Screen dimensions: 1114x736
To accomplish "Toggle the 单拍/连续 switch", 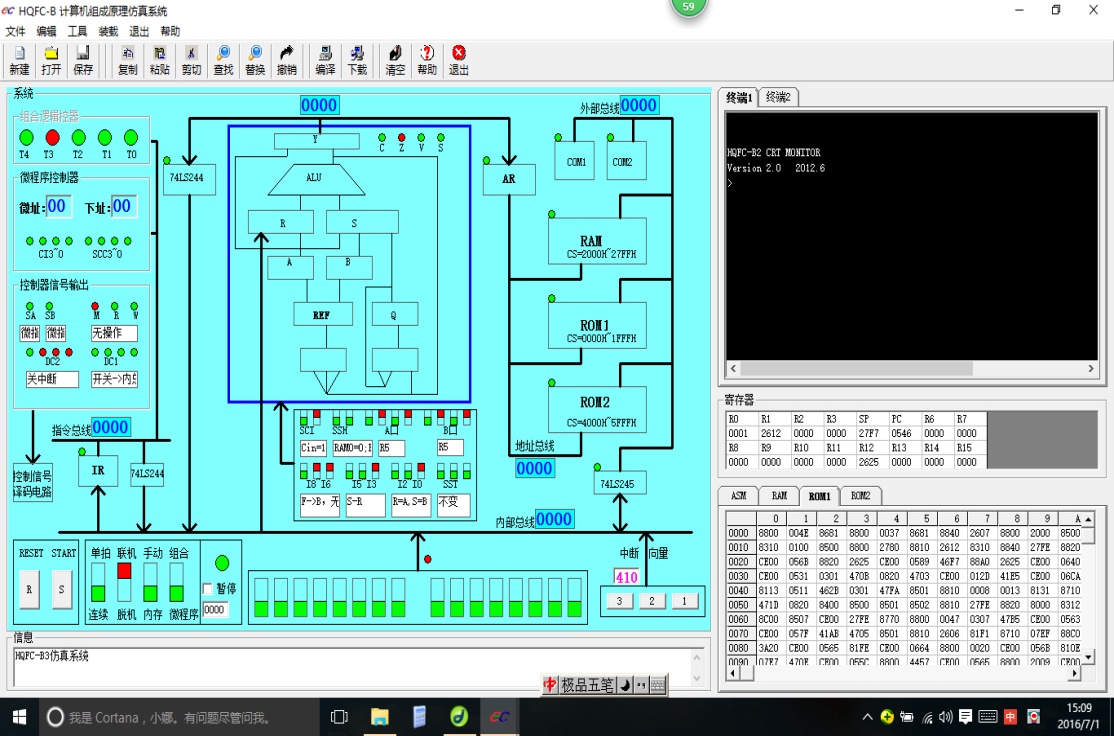I will click(x=98, y=582).
